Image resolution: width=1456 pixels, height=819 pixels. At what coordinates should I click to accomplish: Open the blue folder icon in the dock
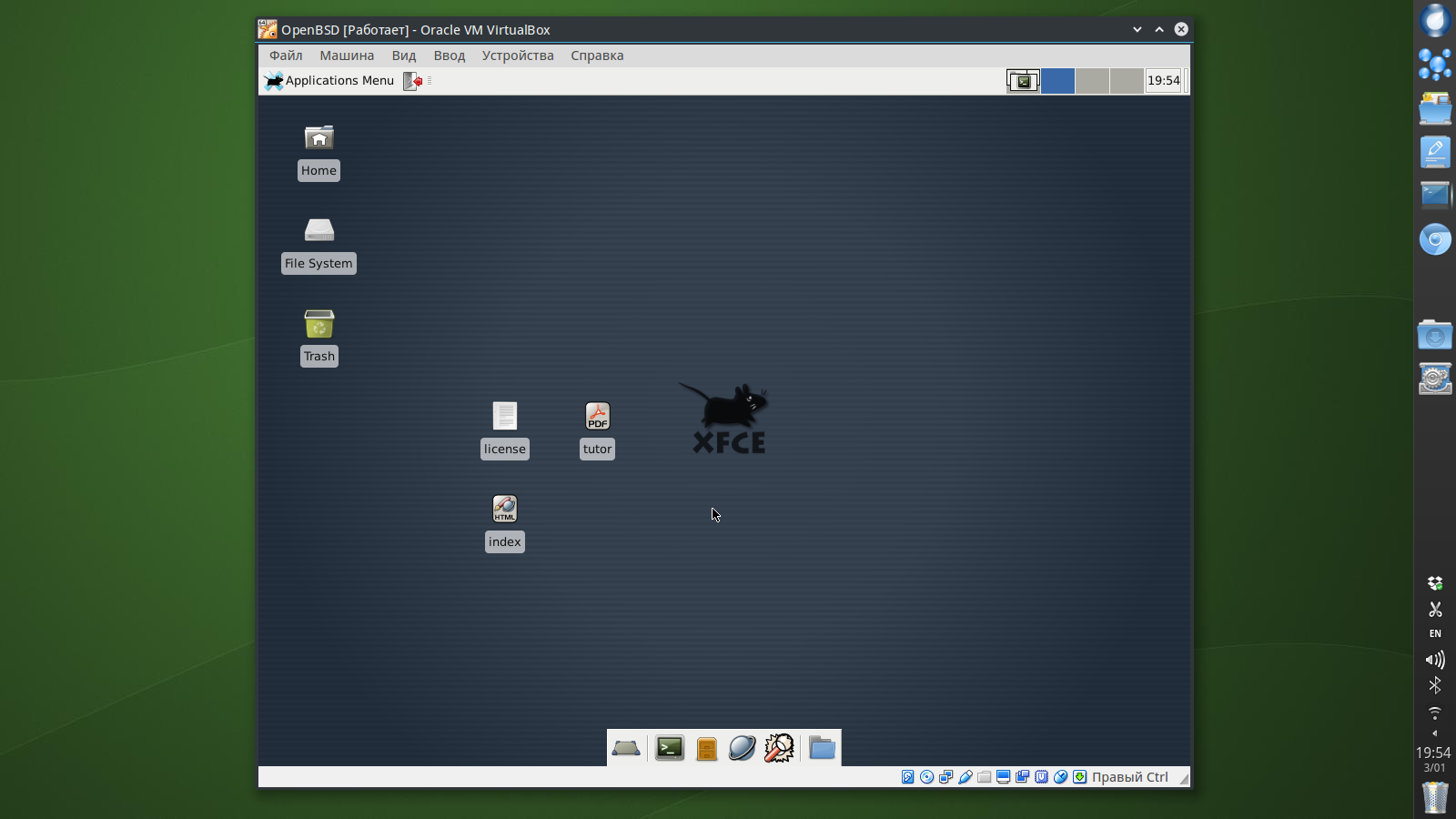pos(822,748)
